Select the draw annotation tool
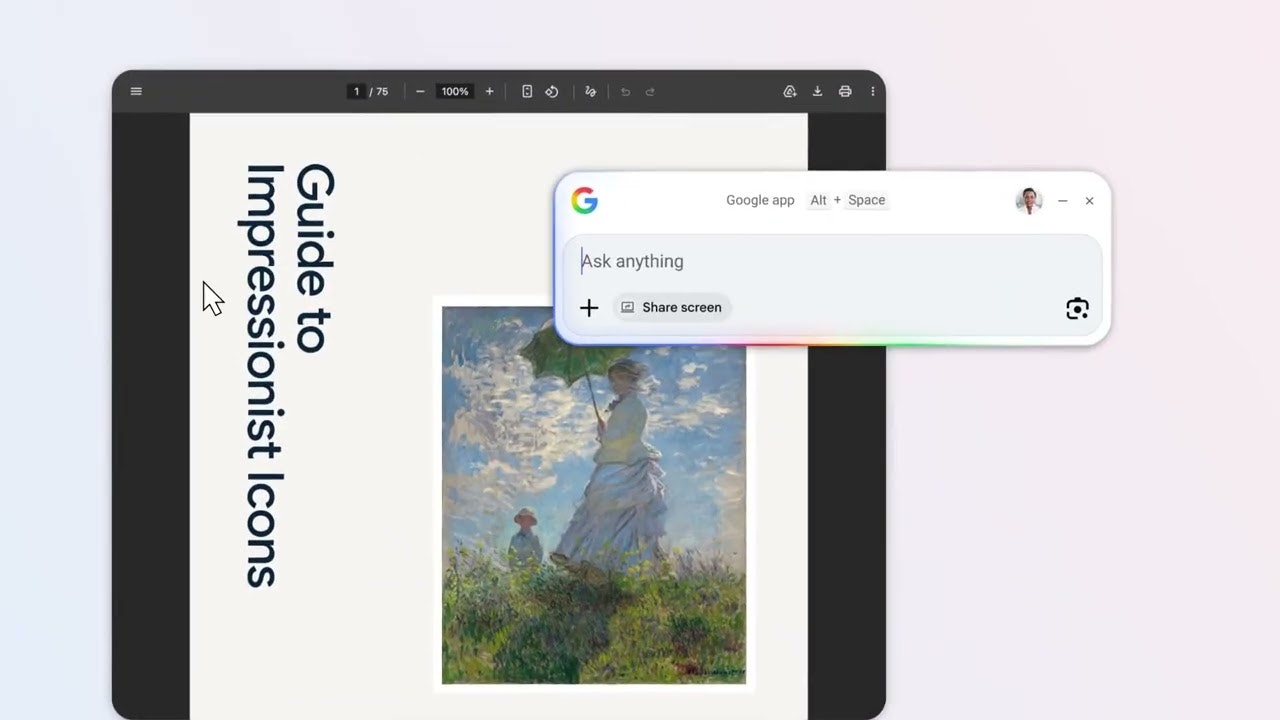Screen dimensions: 1280x720 tap(590, 91)
